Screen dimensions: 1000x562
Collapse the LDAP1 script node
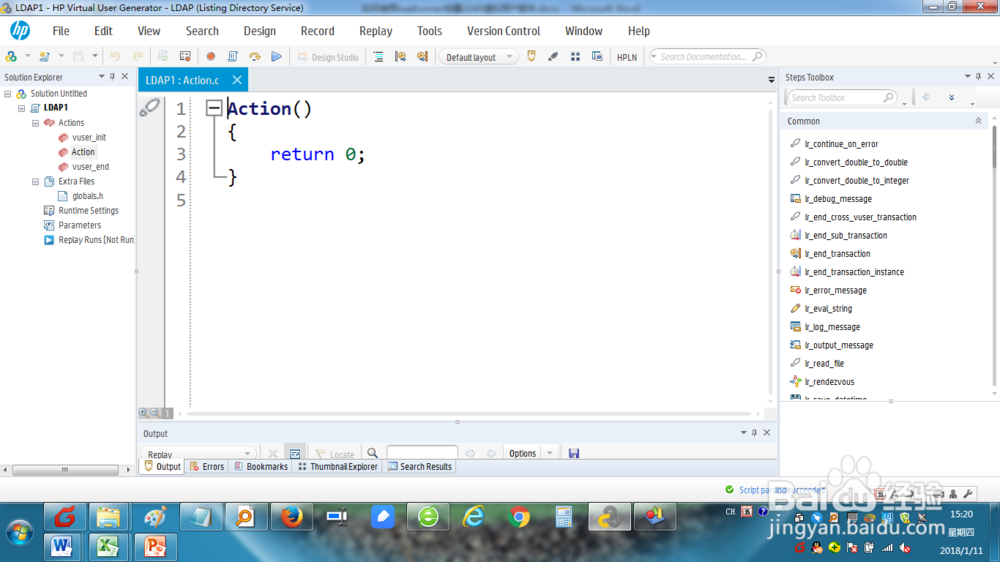coord(22,108)
